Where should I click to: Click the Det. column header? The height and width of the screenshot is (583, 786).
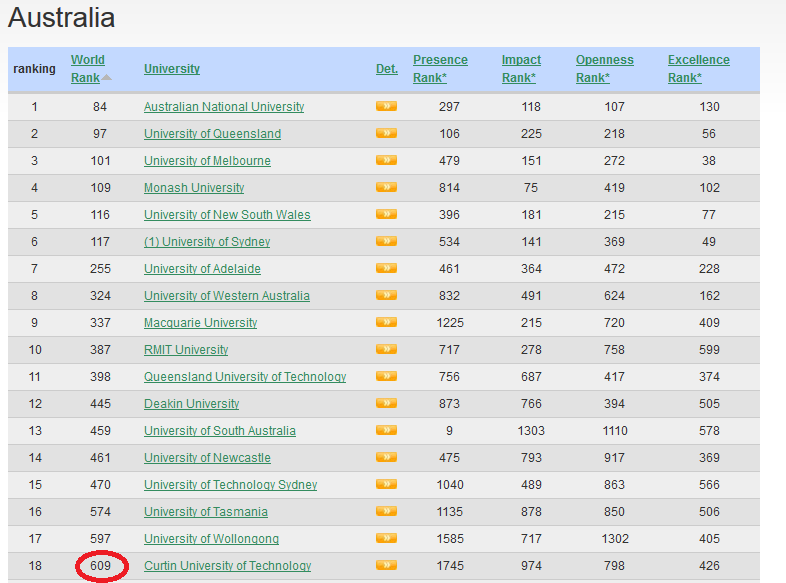click(386, 69)
